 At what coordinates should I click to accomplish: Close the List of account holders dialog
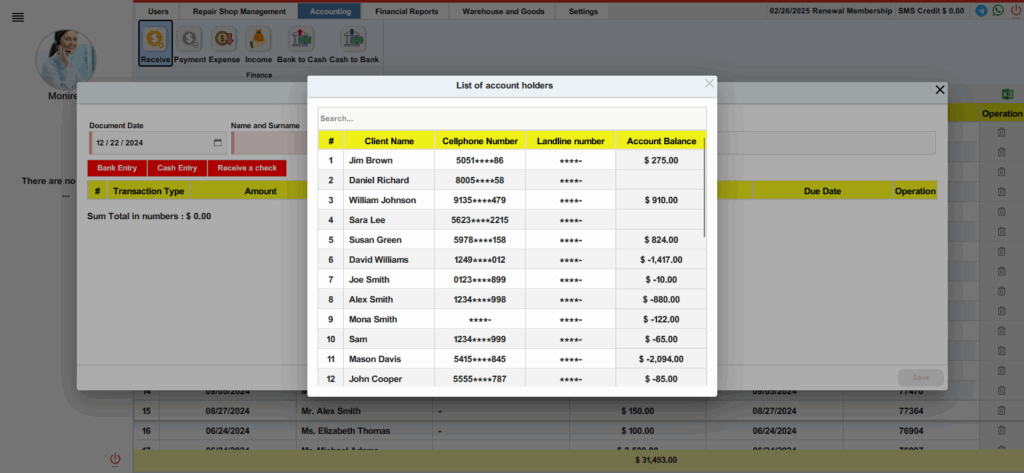pyautogui.click(x=709, y=84)
